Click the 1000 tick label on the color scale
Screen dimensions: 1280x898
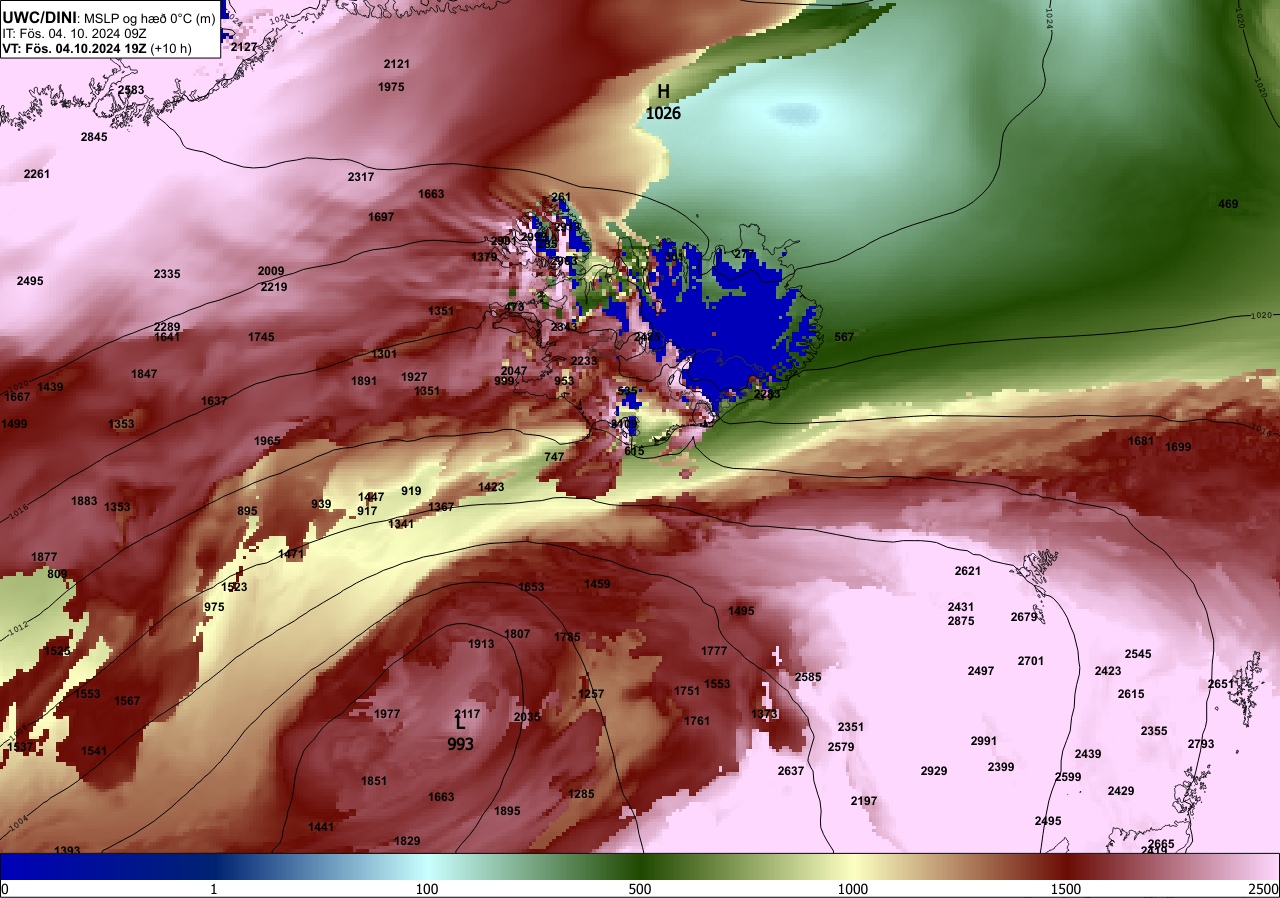pos(852,889)
